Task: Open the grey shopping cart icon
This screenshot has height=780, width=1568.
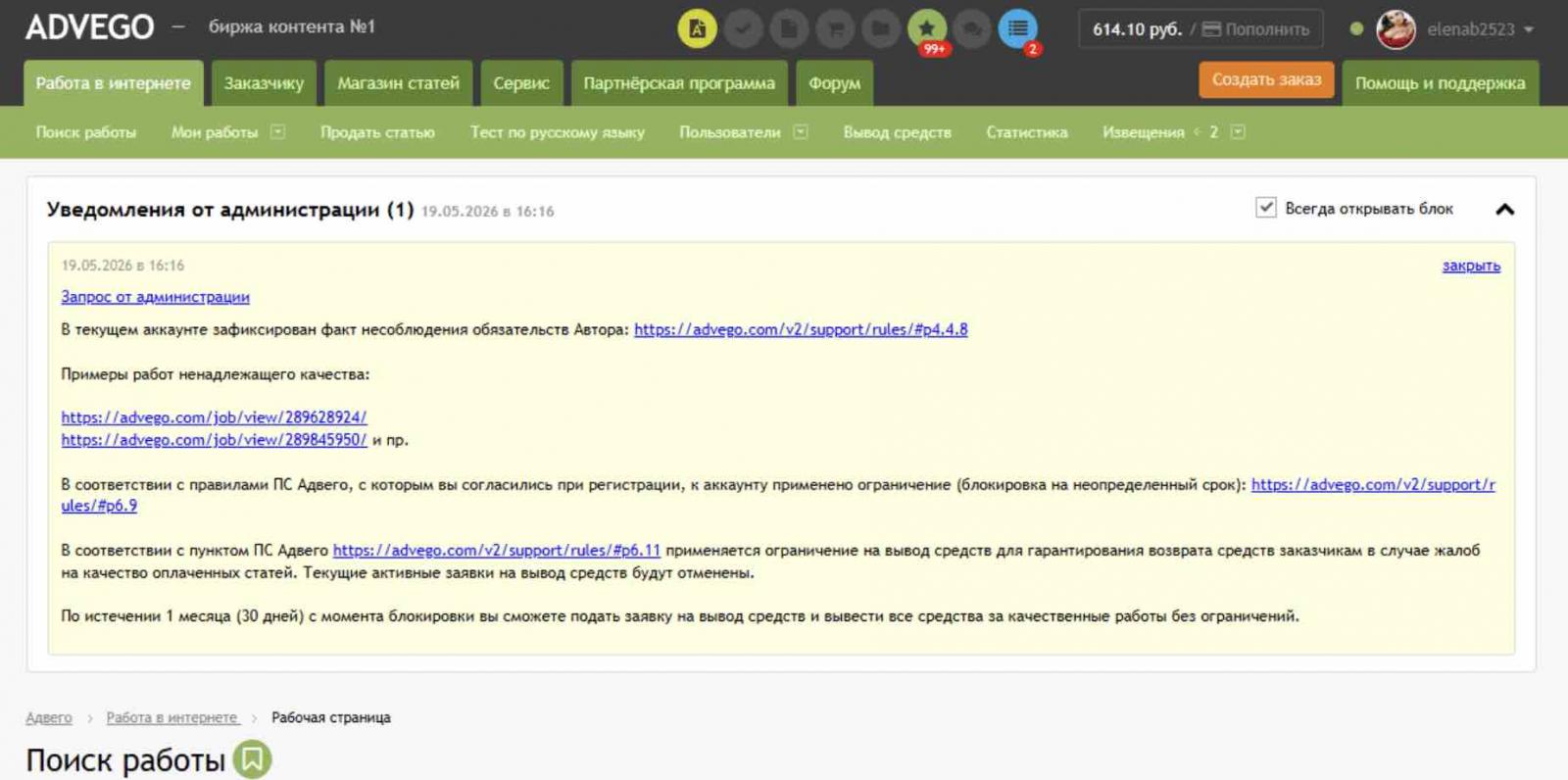Action: pyautogui.click(x=835, y=28)
